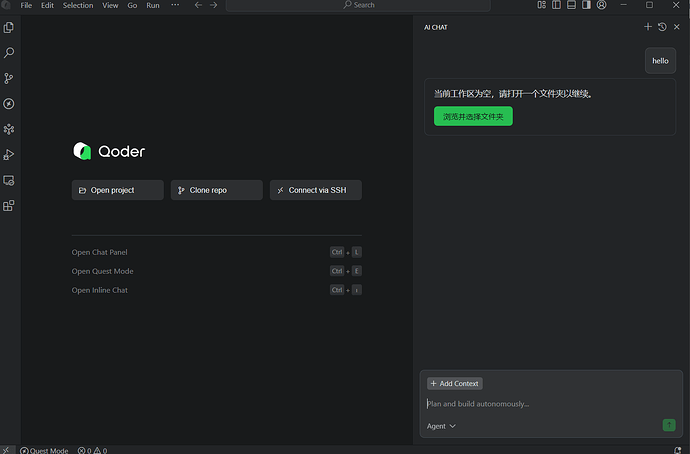Open the Edit menu
This screenshot has height=454, width=690.
[x=48, y=5]
